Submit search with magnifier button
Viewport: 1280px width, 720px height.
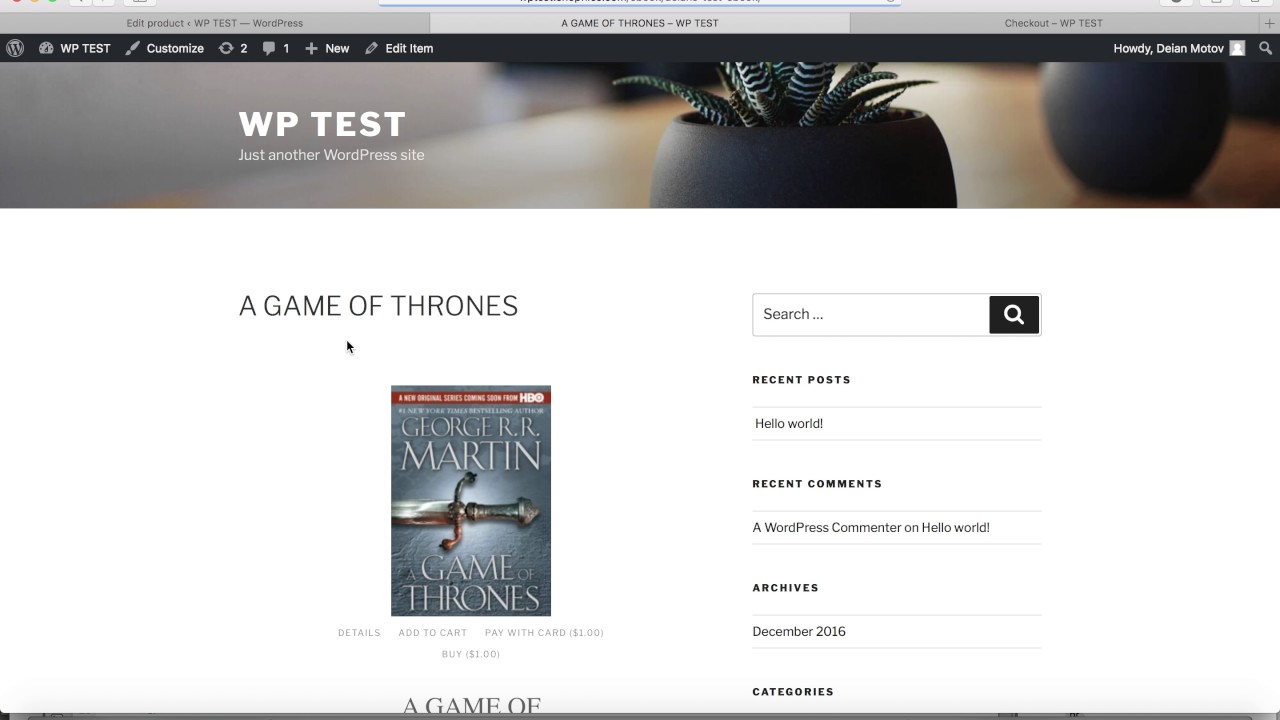point(1014,314)
